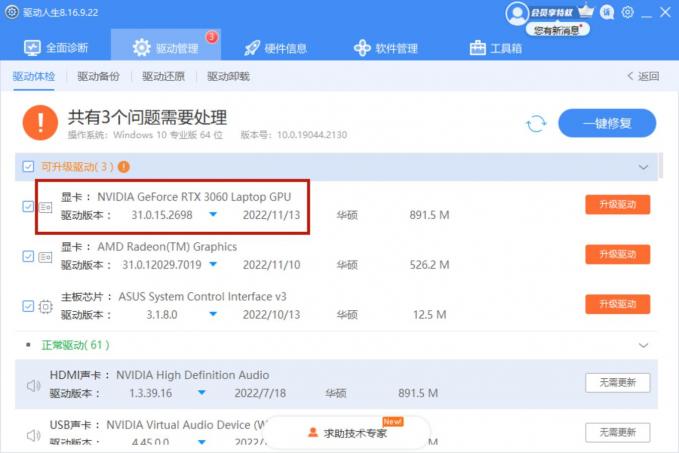Toggle the 可升级驱动 group checkbox

pos(28,167)
